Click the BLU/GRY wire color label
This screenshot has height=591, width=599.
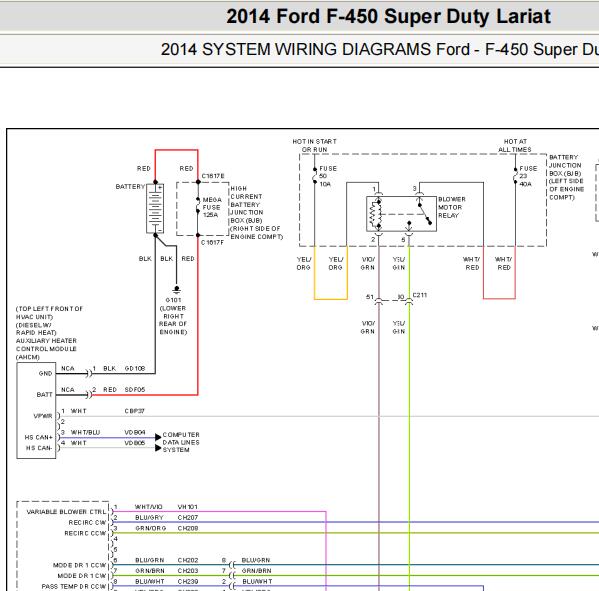point(149,518)
